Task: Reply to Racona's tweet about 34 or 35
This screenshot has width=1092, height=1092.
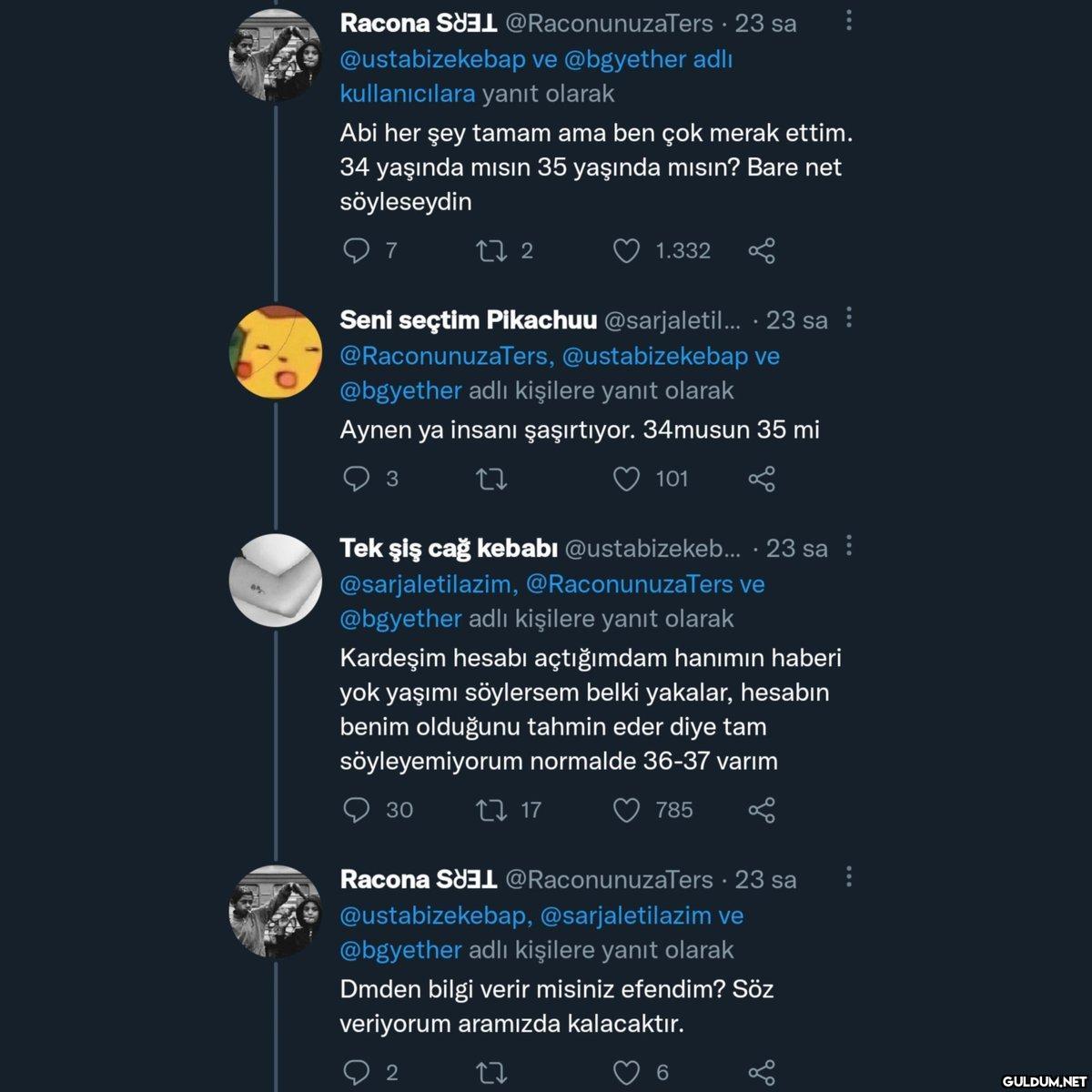Action: (356, 250)
